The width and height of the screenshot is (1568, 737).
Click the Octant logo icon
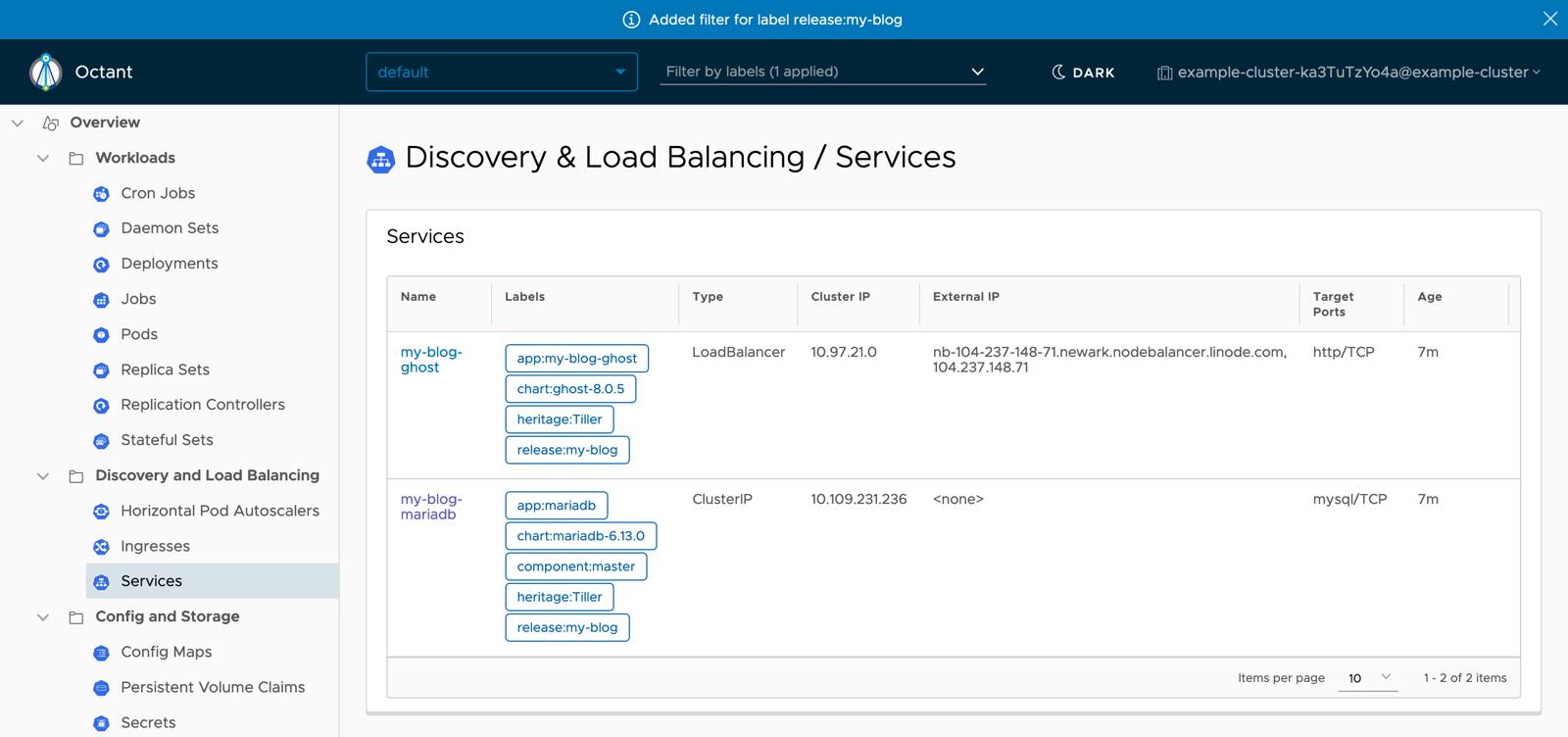45,72
